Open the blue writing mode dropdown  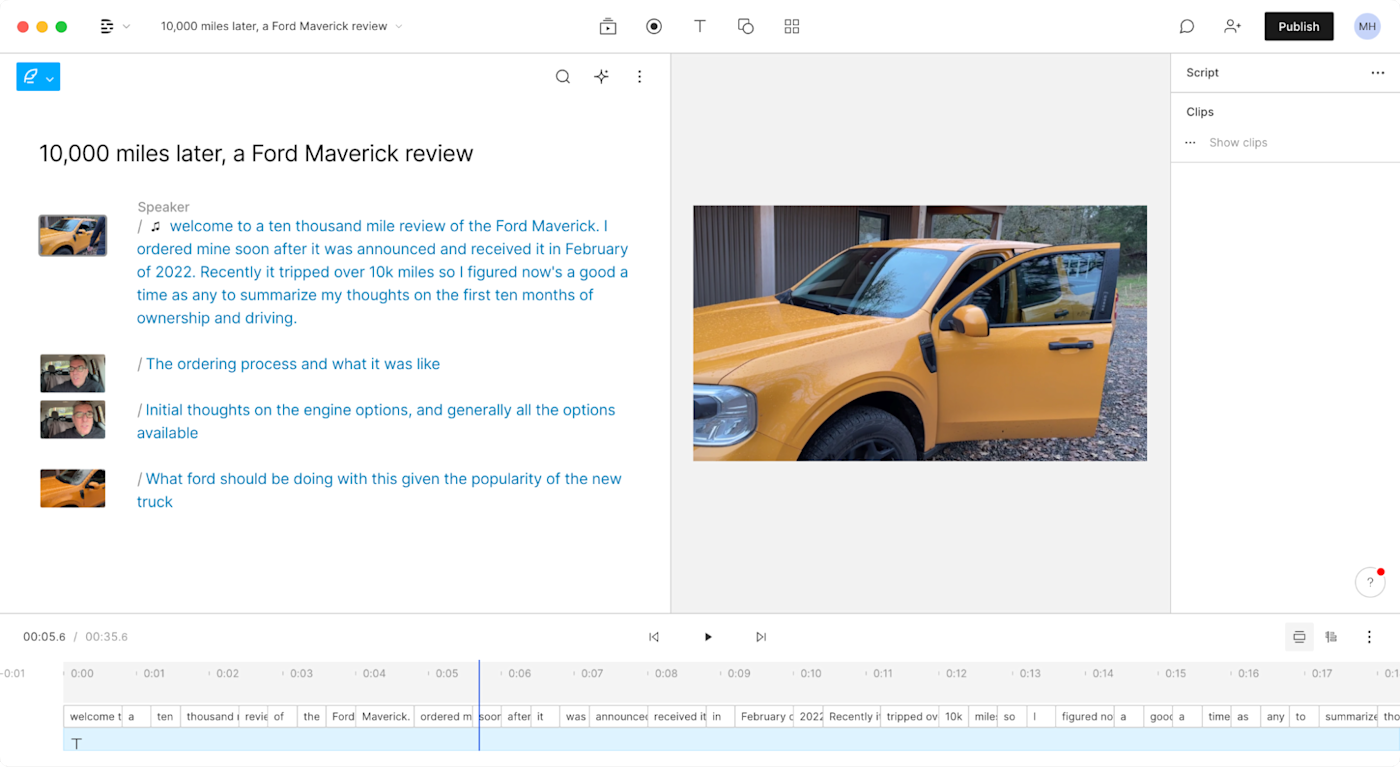tap(38, 77)
